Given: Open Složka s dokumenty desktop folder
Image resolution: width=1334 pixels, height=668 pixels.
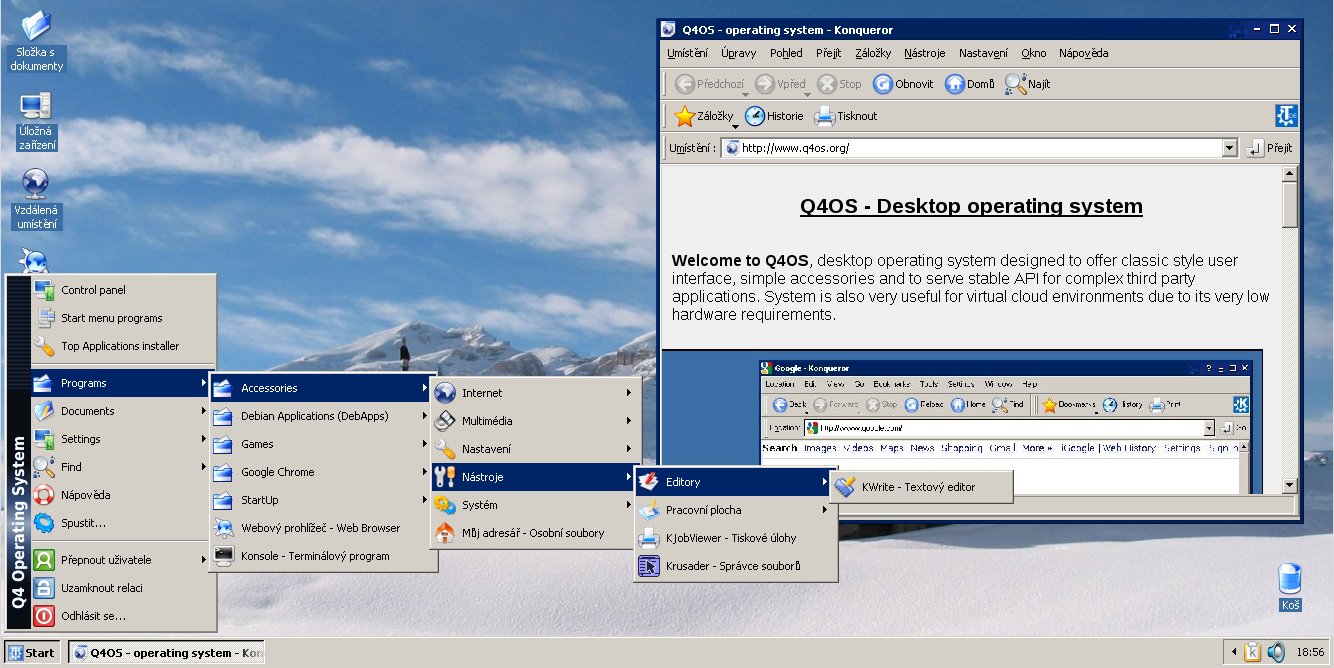Looking at the screenshot, I should point(37,28).
